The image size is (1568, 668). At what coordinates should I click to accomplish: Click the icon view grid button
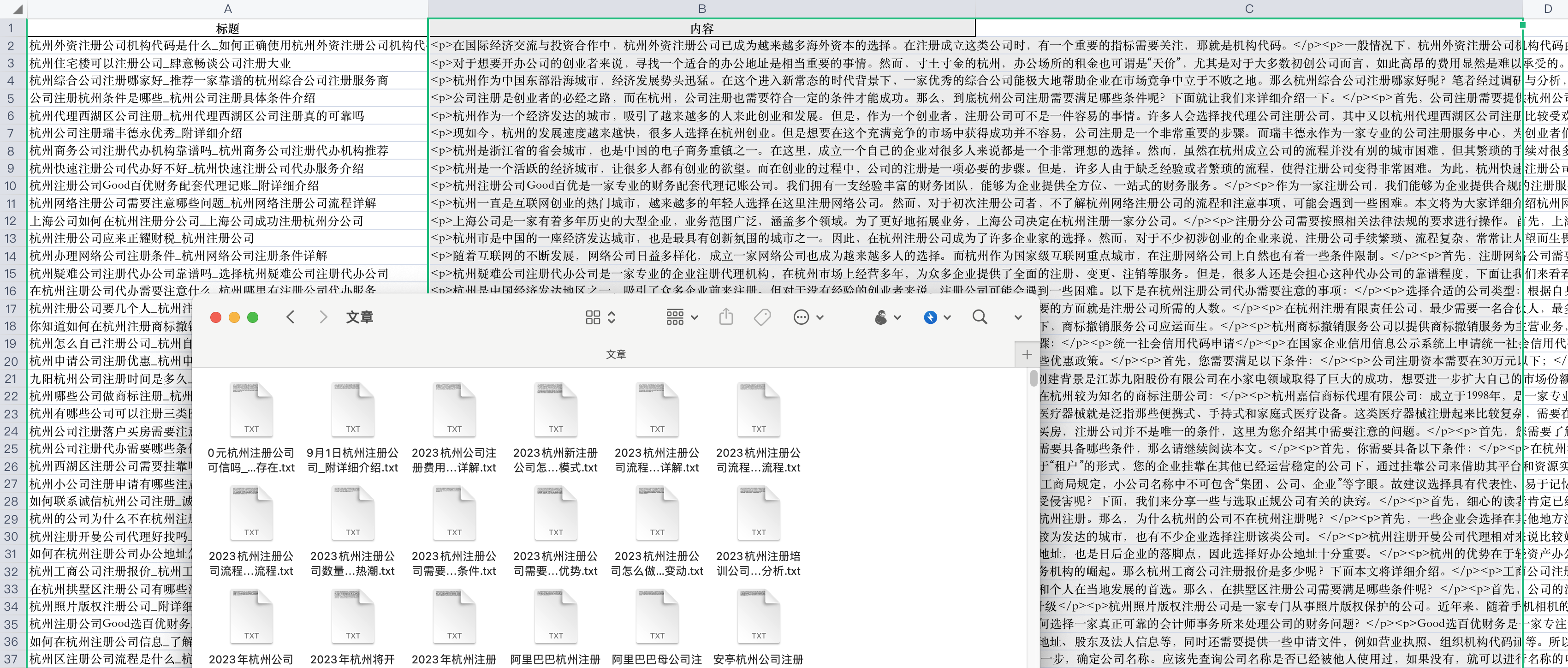click(594, 316)
